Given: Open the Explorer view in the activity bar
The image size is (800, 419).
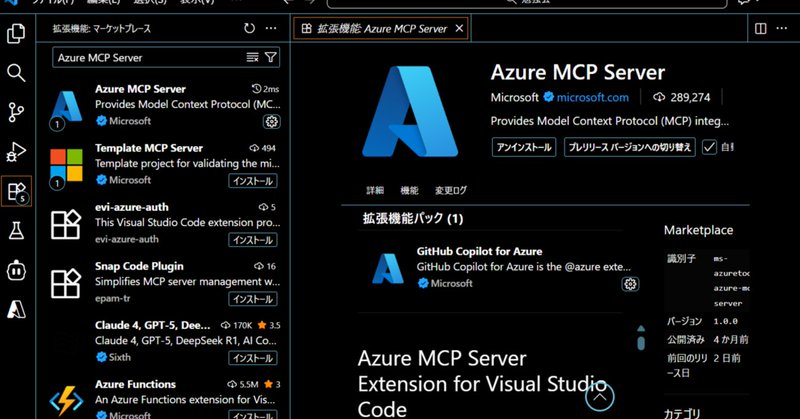Looking at the screenshot, I should point(16,34).
